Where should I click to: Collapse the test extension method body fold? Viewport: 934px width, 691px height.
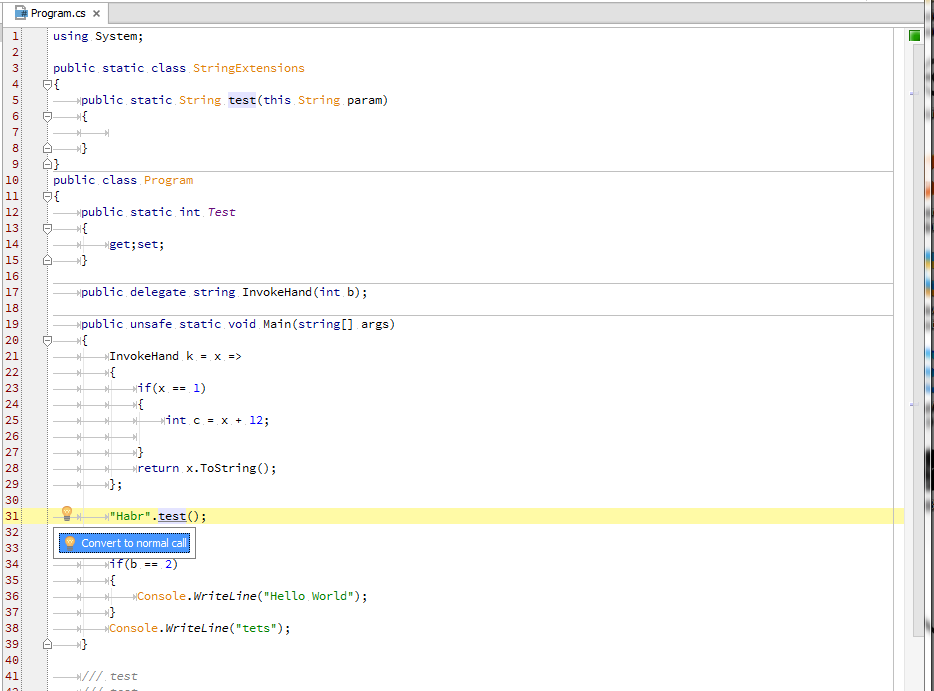[47, 115]
